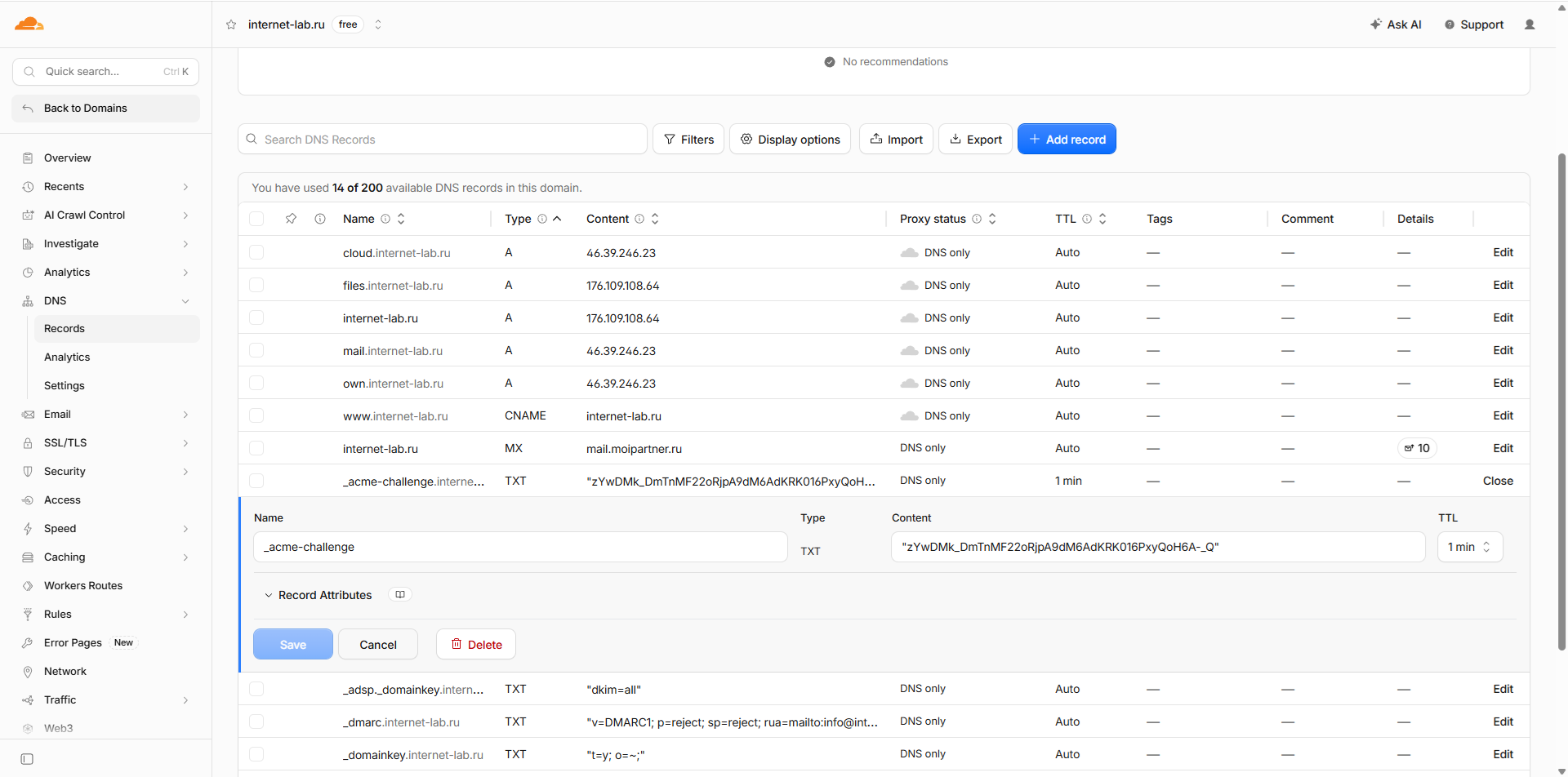This screenshot has width=1568, height=777.
Task: Click the Cloudflare logo icon
Action: tap(29, 24)
